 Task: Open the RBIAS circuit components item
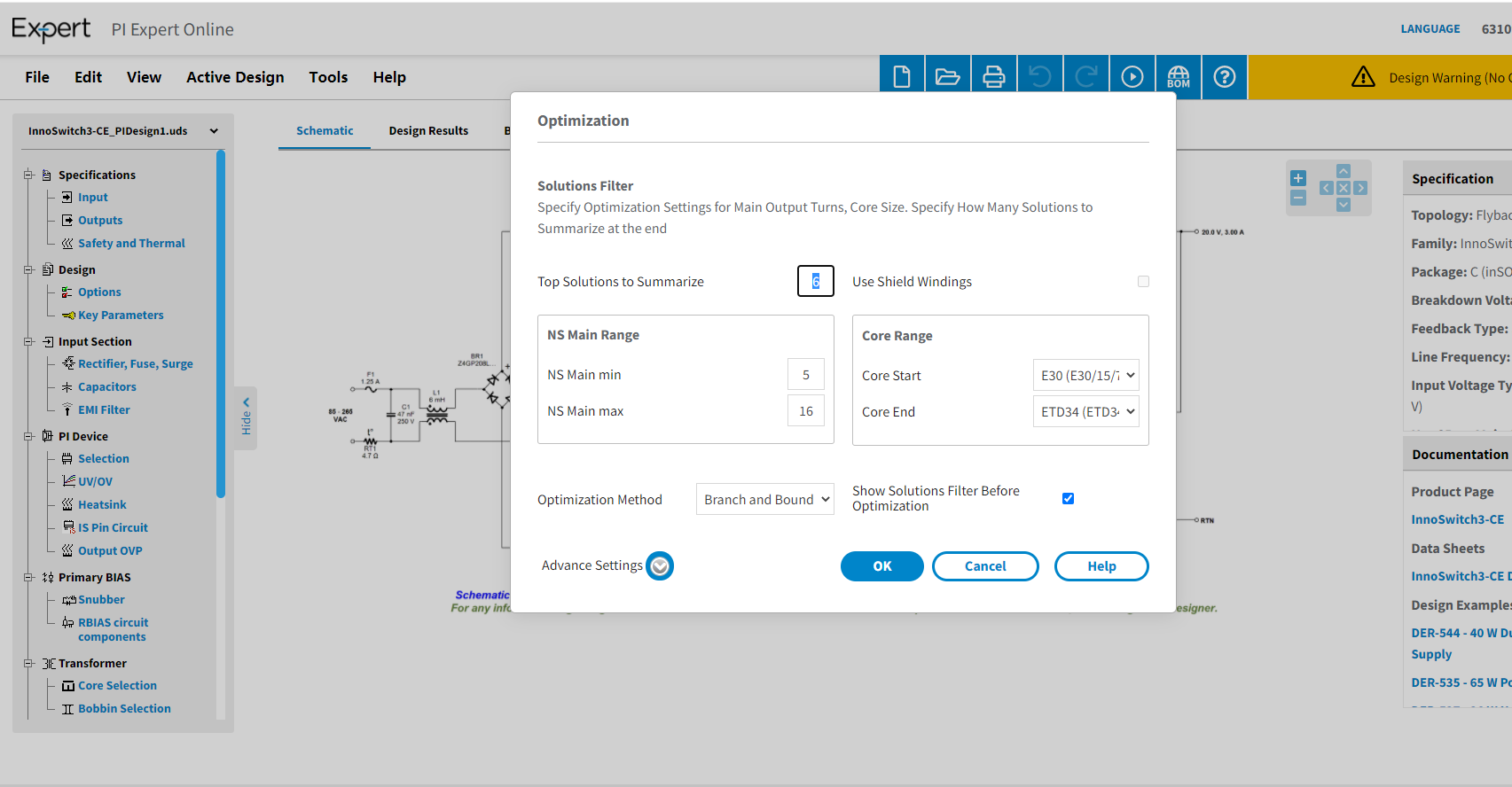(x=113, y=629)
